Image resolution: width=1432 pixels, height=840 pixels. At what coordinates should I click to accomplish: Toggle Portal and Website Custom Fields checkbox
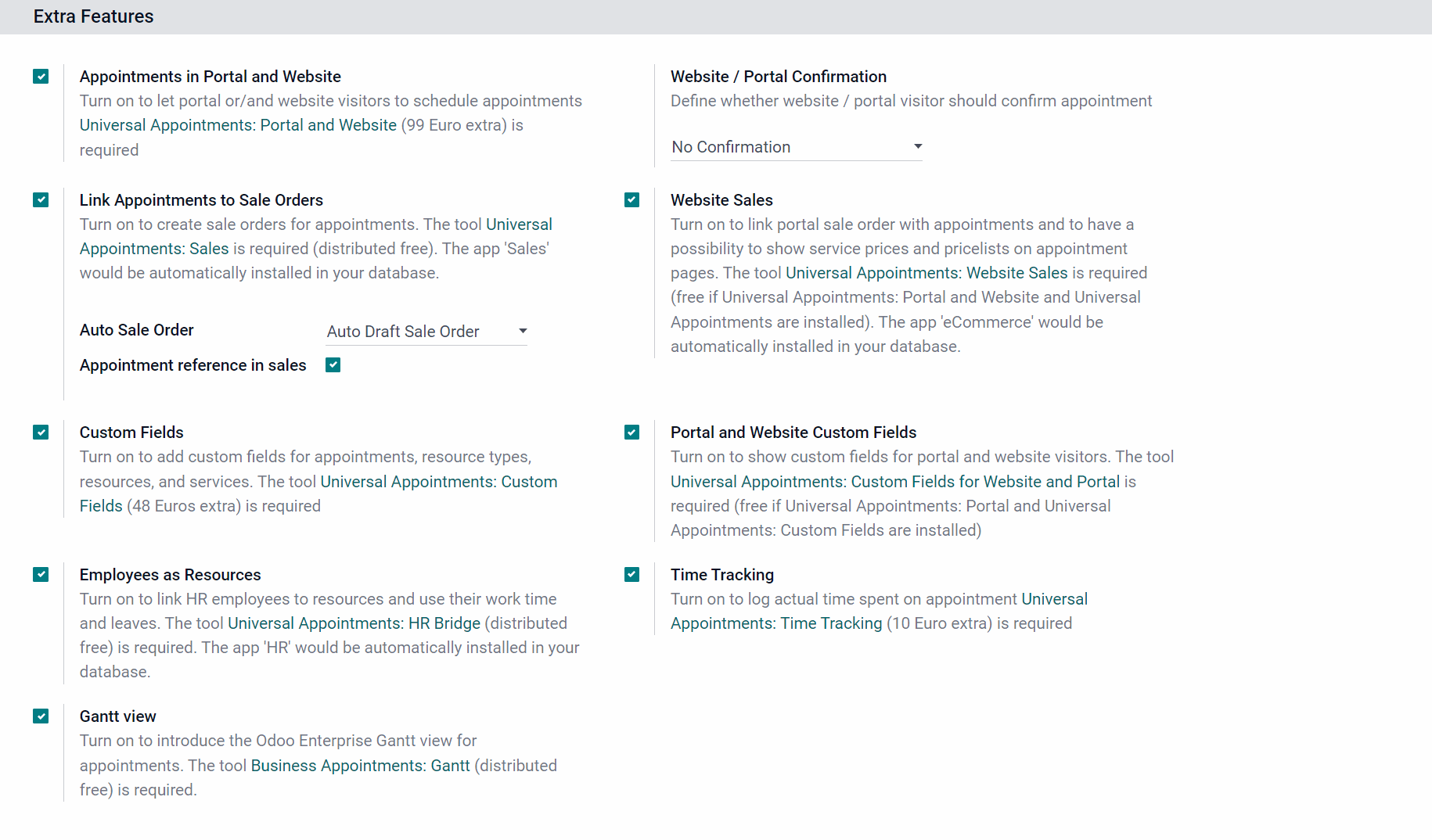[x=632, y=433]
